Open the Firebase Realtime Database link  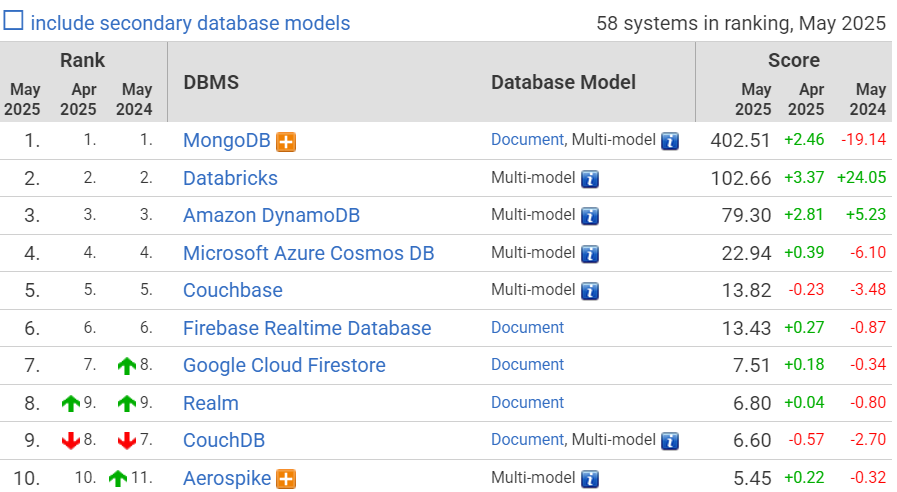307,328
